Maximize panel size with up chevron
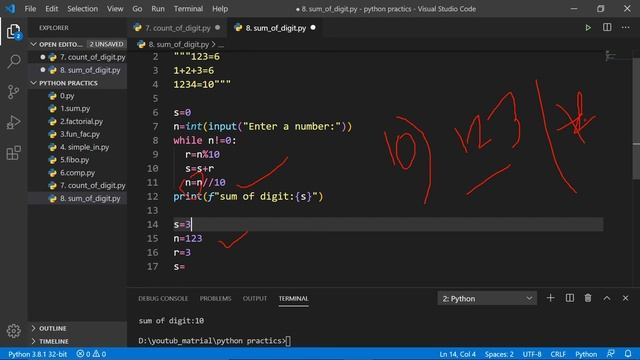Viewport: 640px width, 360px height. point(607,298)
